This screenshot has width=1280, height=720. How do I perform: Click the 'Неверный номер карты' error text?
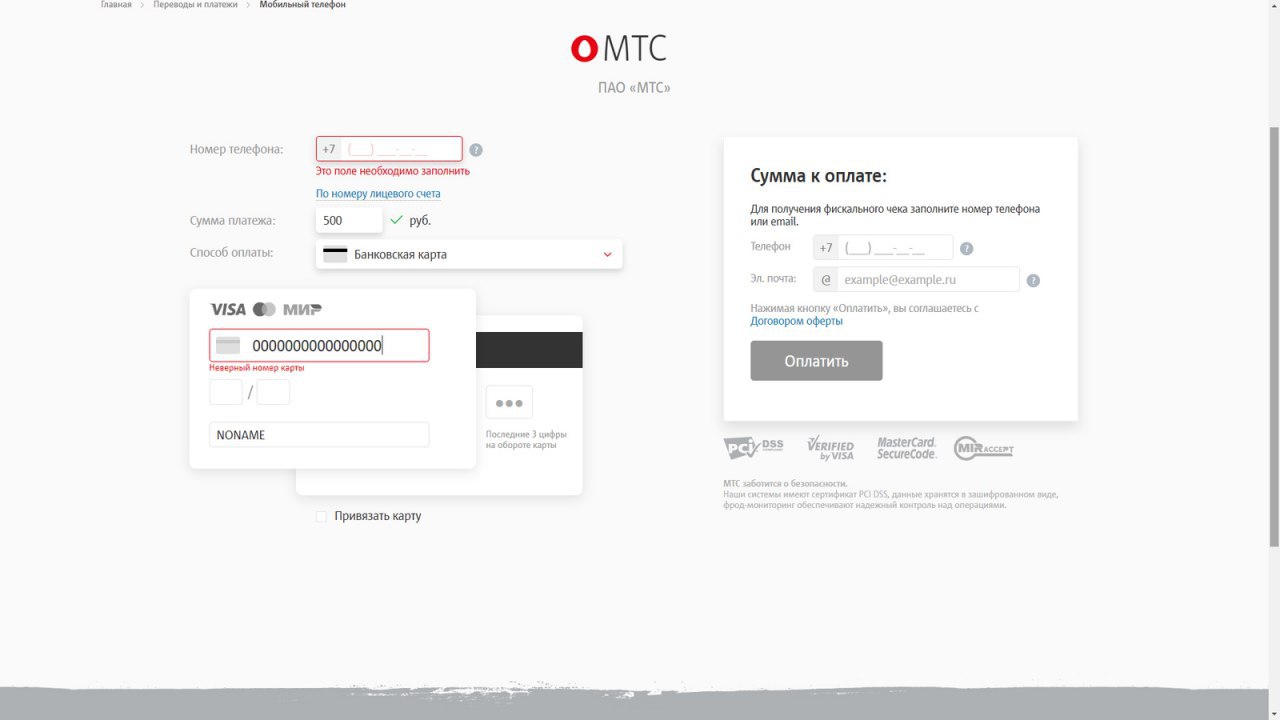pos(257,368)
